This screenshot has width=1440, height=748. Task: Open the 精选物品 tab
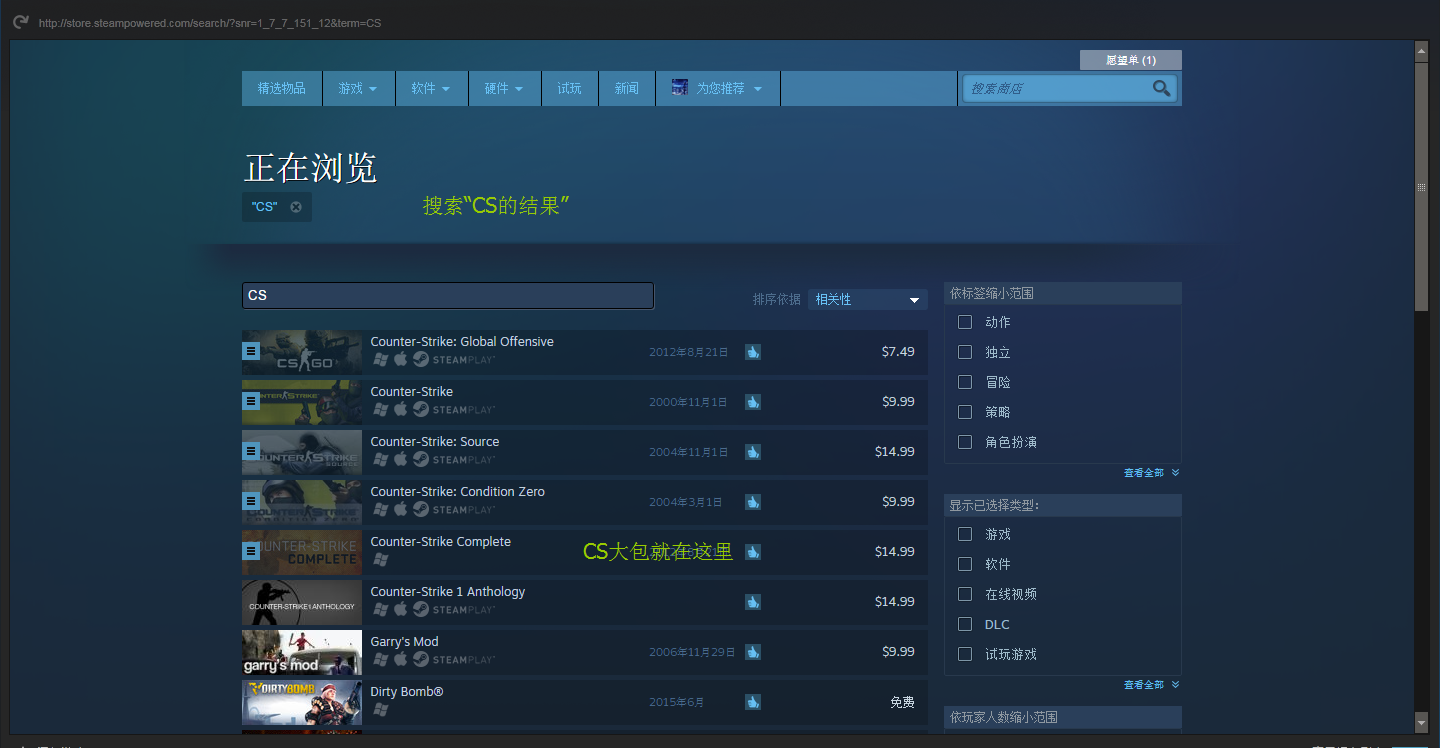click(282, 88)
